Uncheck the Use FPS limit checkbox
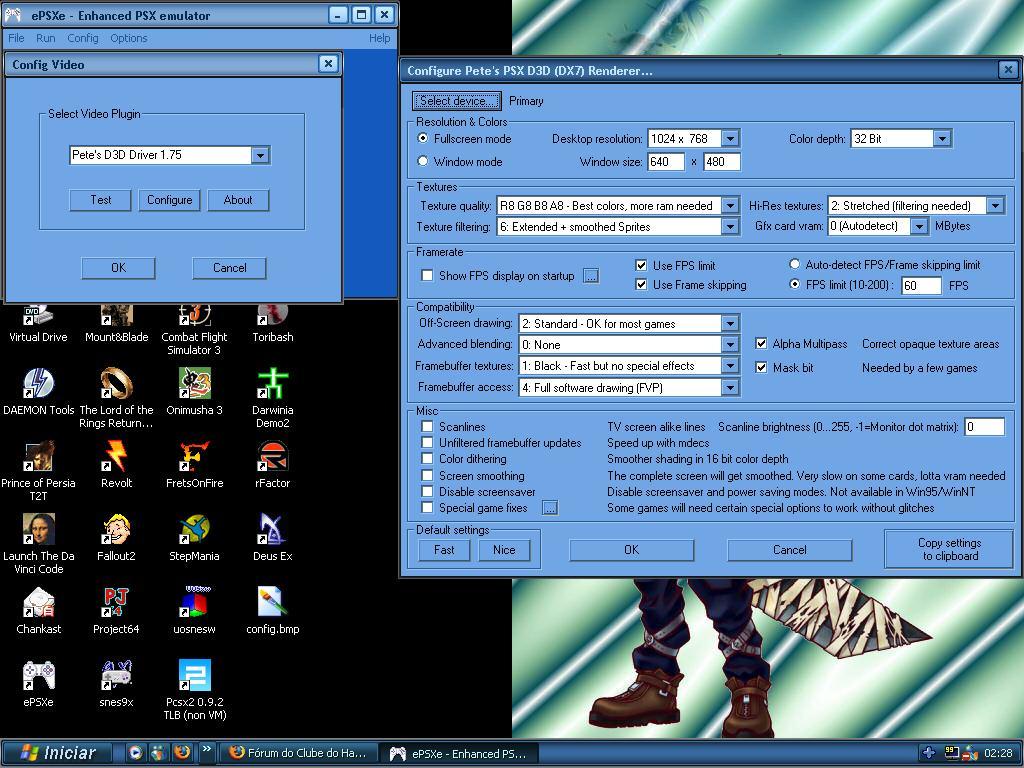 [x=641, y=265]
